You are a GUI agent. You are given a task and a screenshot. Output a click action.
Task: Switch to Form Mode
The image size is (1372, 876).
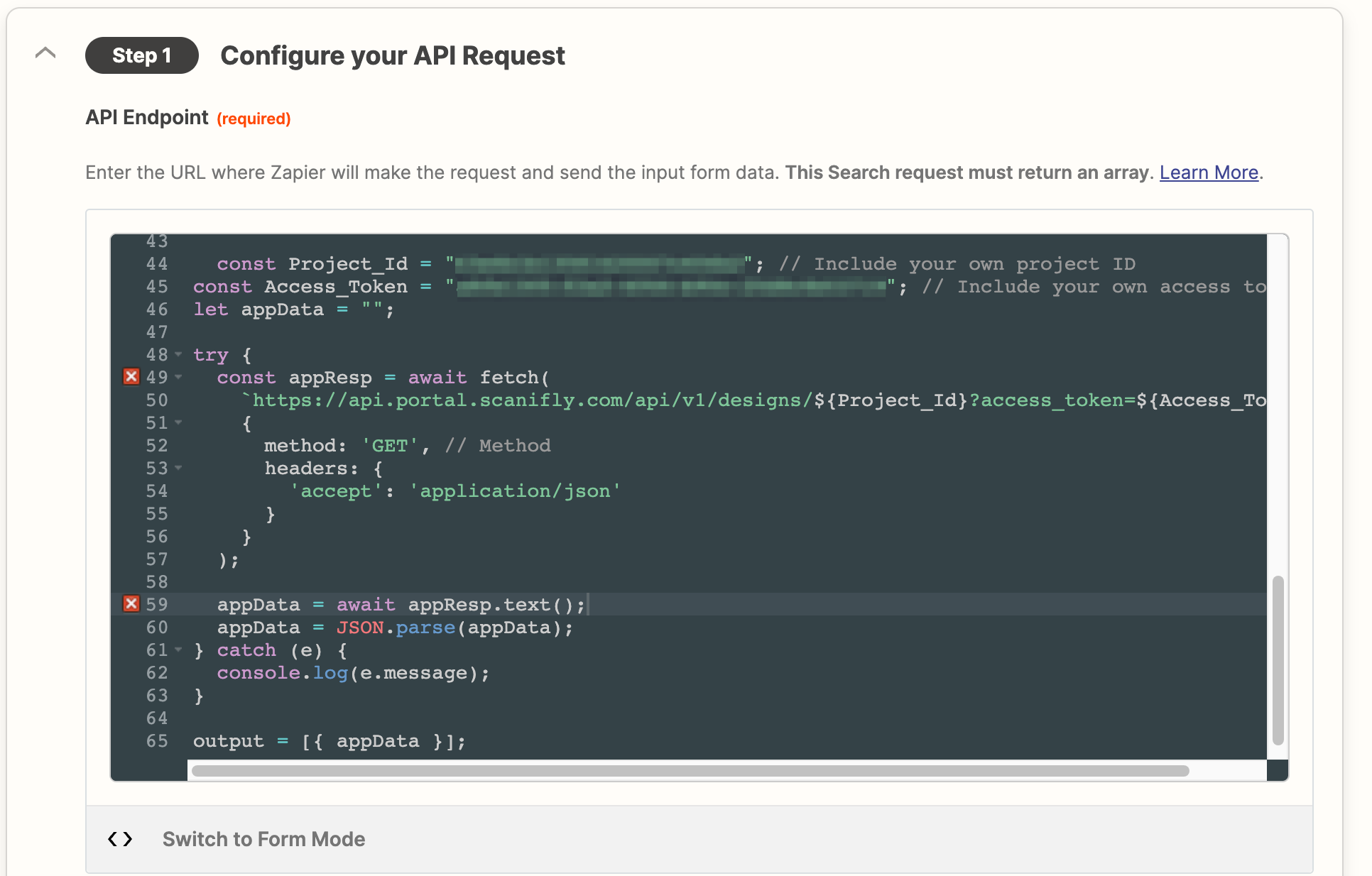(x=263, y=839)
